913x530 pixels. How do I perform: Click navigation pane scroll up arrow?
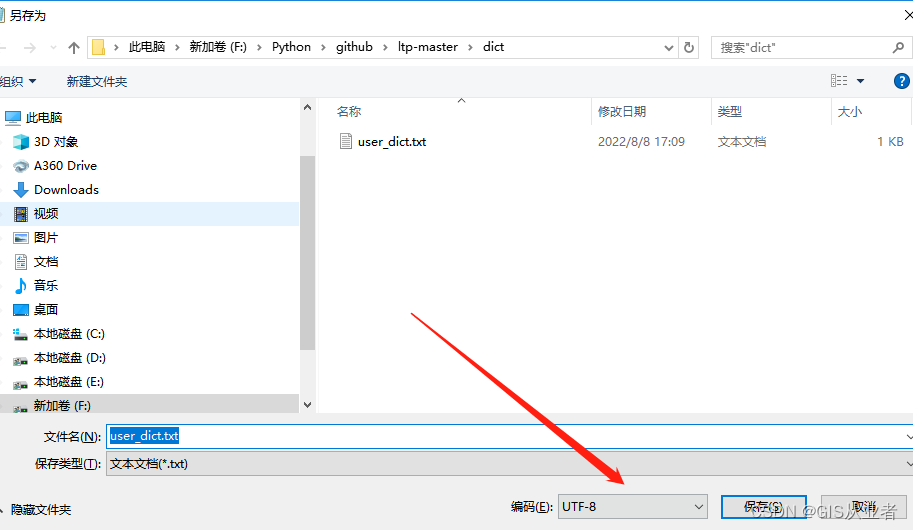point(307,108)
